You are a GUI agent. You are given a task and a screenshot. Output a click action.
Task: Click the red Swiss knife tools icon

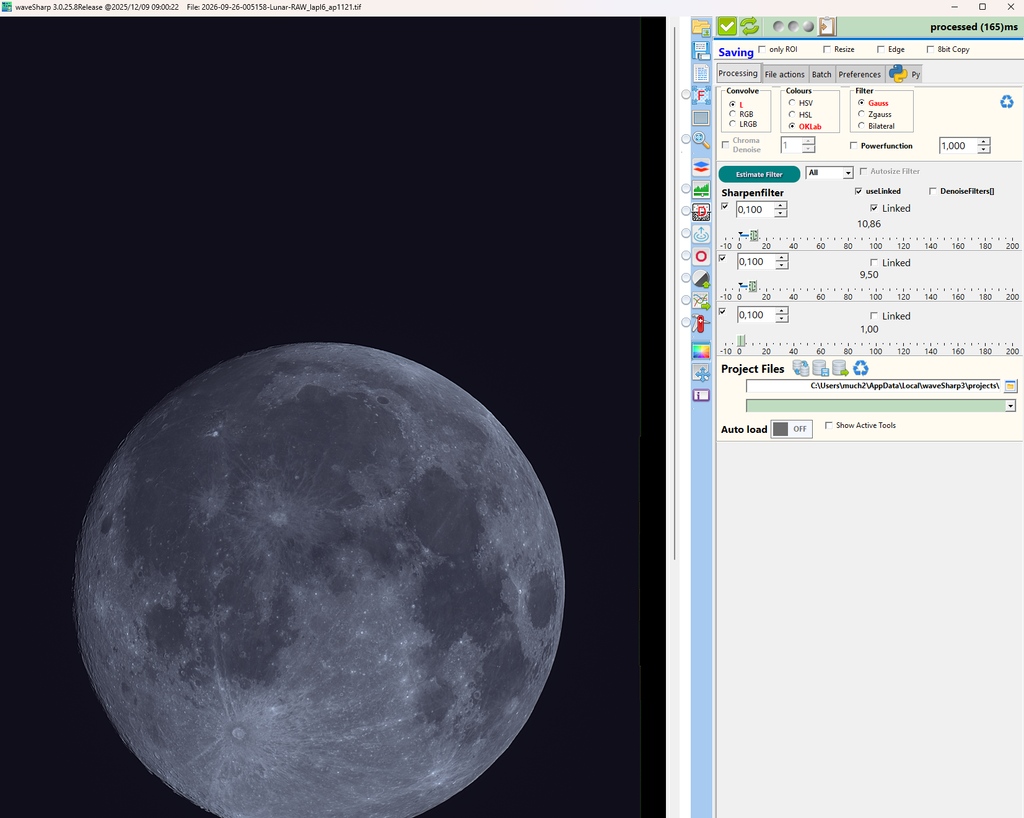[701, 323]
